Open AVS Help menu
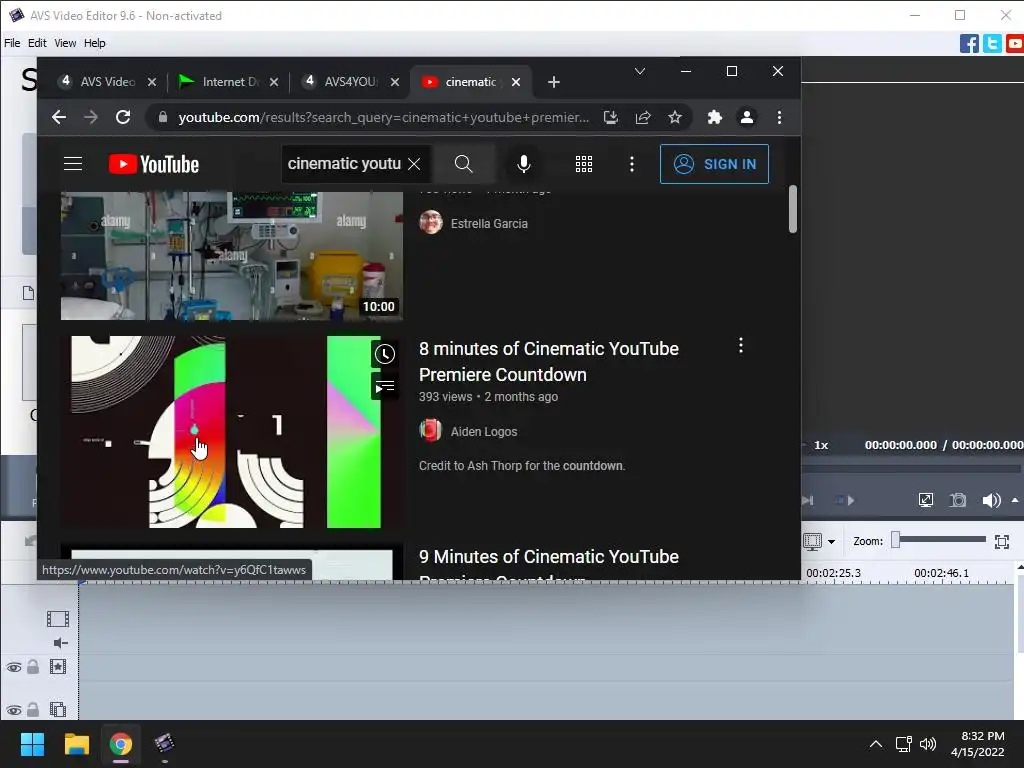The height and width of the screenshot is (768, 1024). click(95, 43)
